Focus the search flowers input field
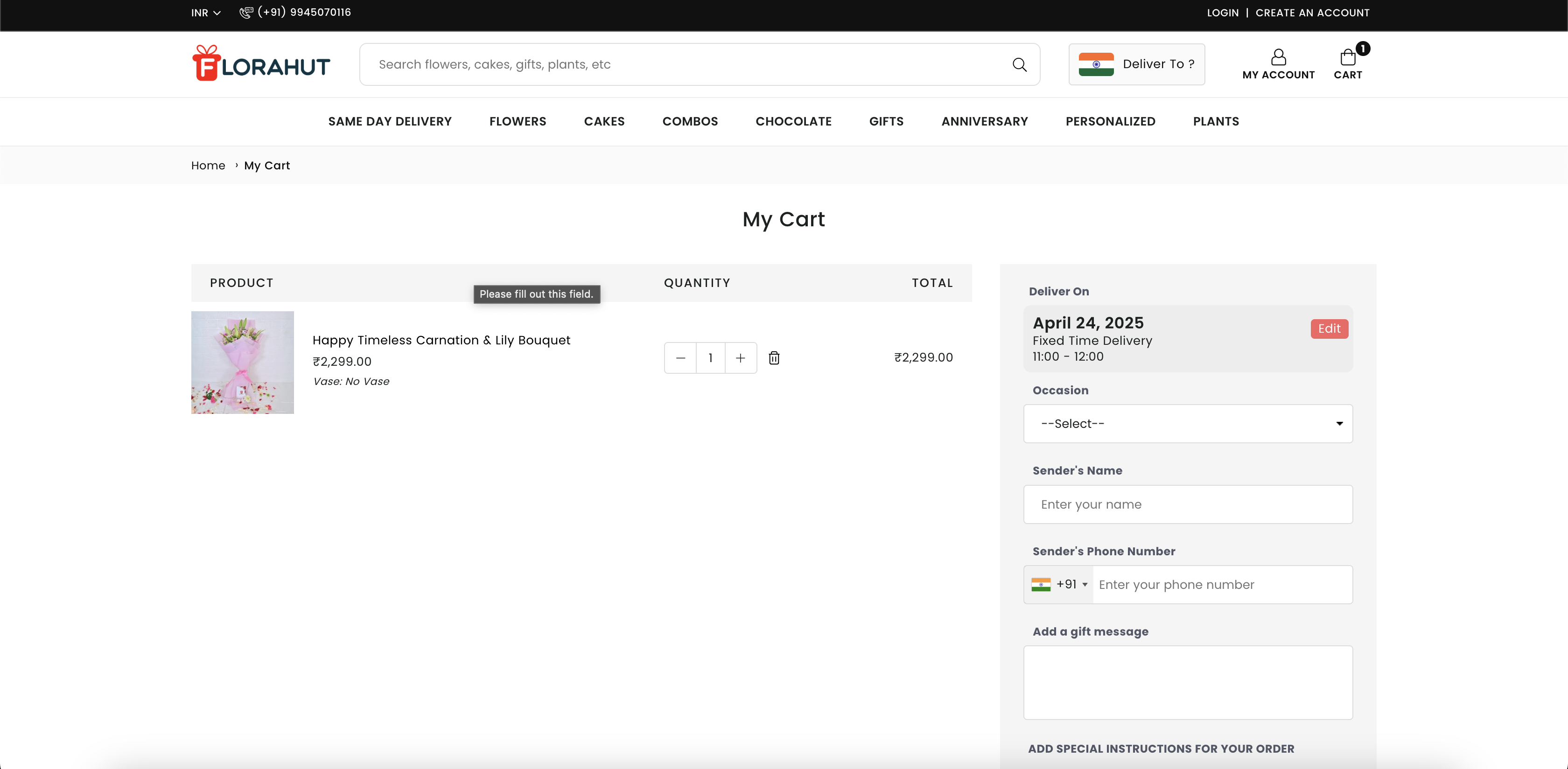 pos(688,64)
